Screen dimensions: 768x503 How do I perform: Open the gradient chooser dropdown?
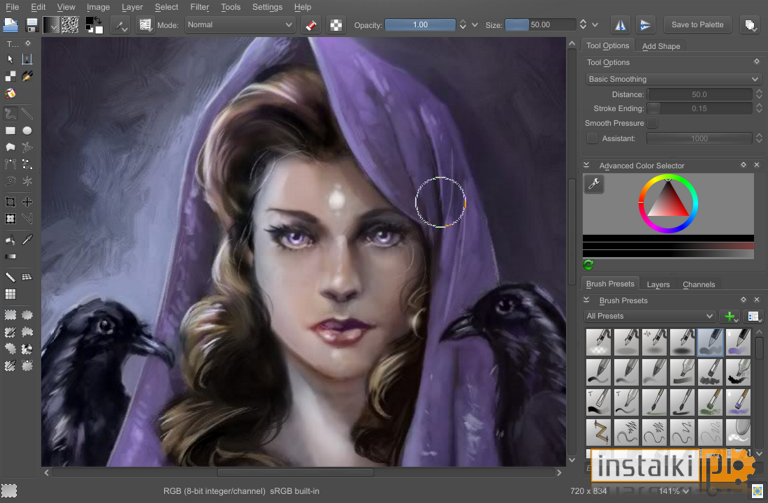[52, 24]
